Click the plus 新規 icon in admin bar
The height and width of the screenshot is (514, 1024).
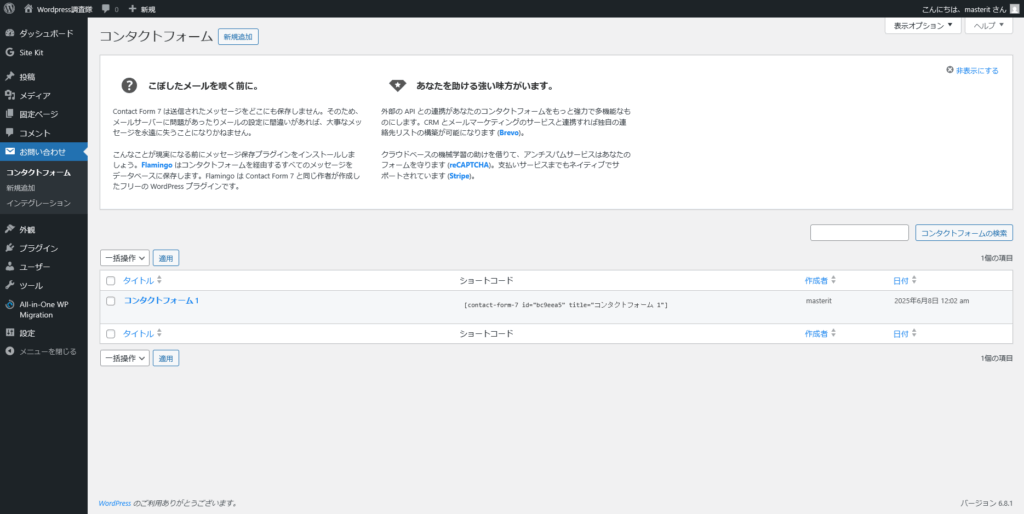click(133, 9)
